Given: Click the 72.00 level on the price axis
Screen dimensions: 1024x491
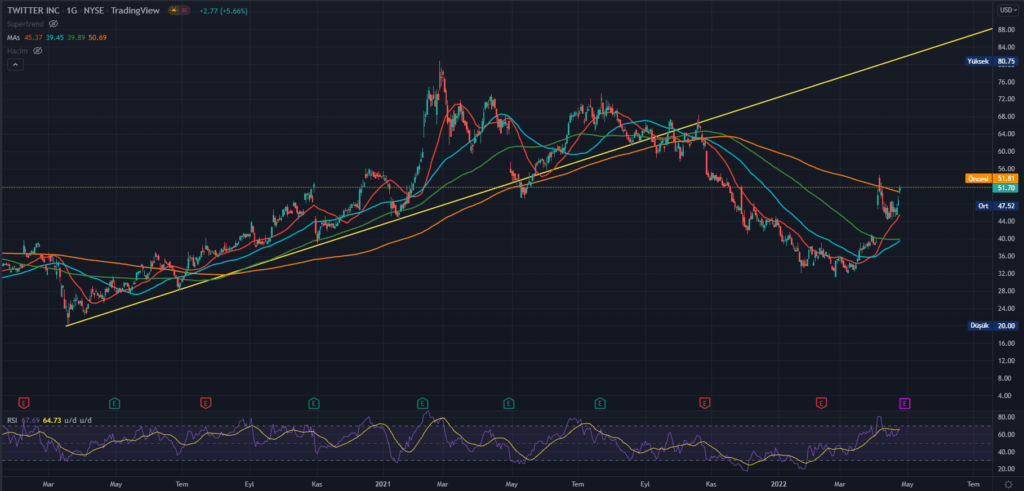Looking at the screenshot, I should pos(1006,99).
